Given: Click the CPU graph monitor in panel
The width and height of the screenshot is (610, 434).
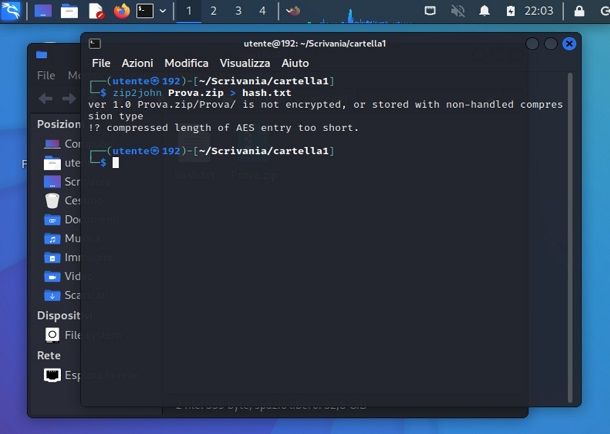Looking at the screenshot, I should pyautogui.click(x=360, y=14).
